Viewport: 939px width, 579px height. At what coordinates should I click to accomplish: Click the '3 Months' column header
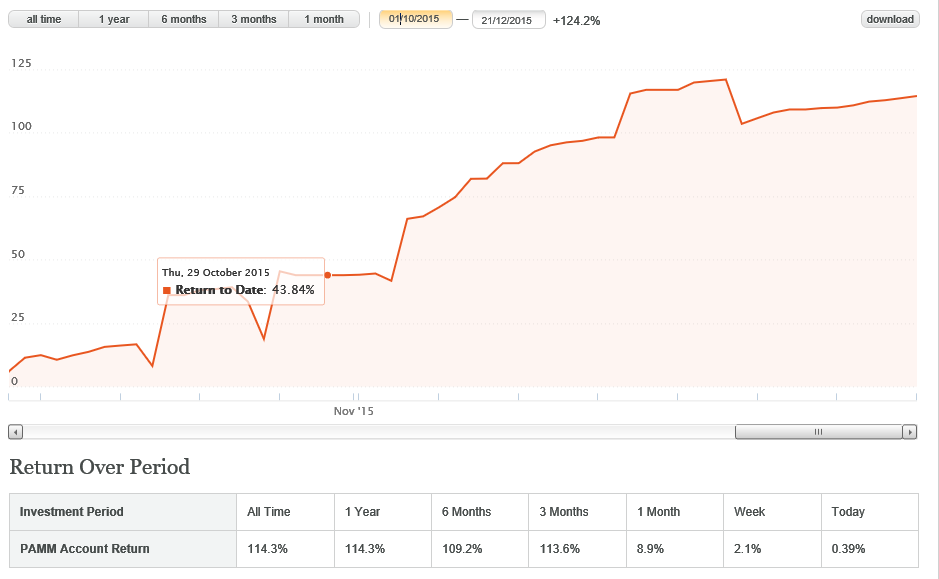click(x=577, y=512)
